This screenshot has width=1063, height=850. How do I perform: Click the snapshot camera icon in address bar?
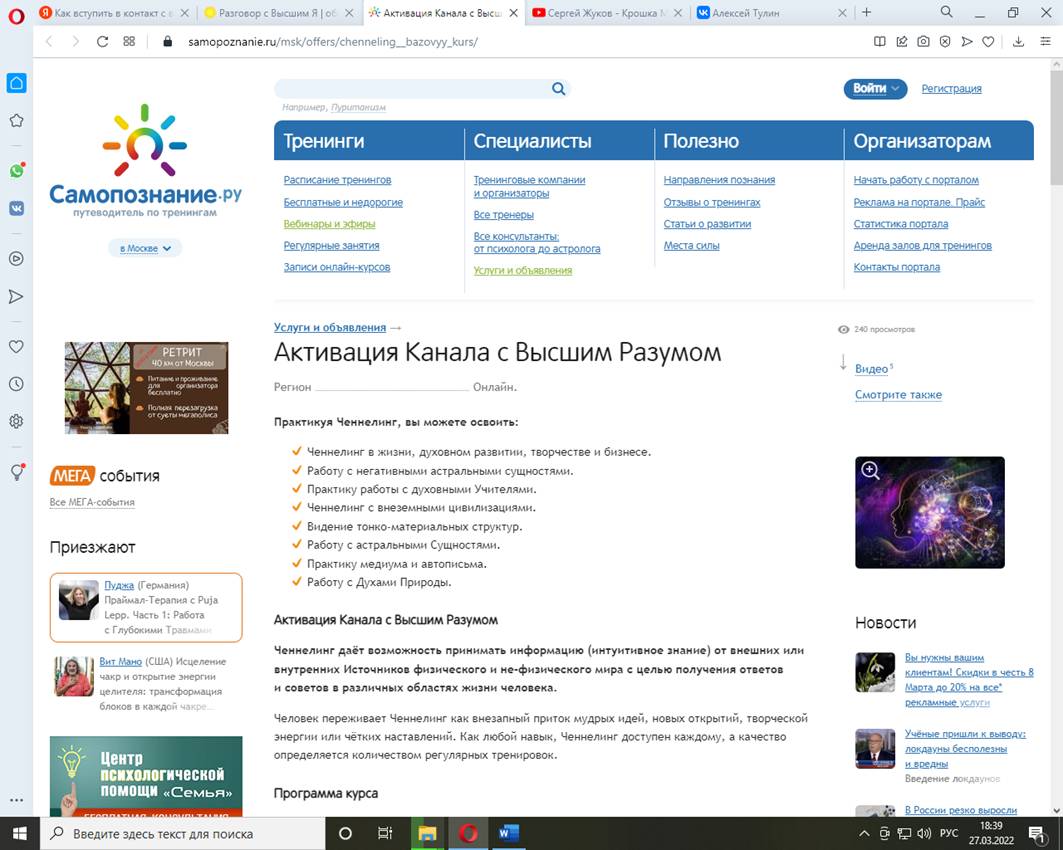click(x=923, y=42)
